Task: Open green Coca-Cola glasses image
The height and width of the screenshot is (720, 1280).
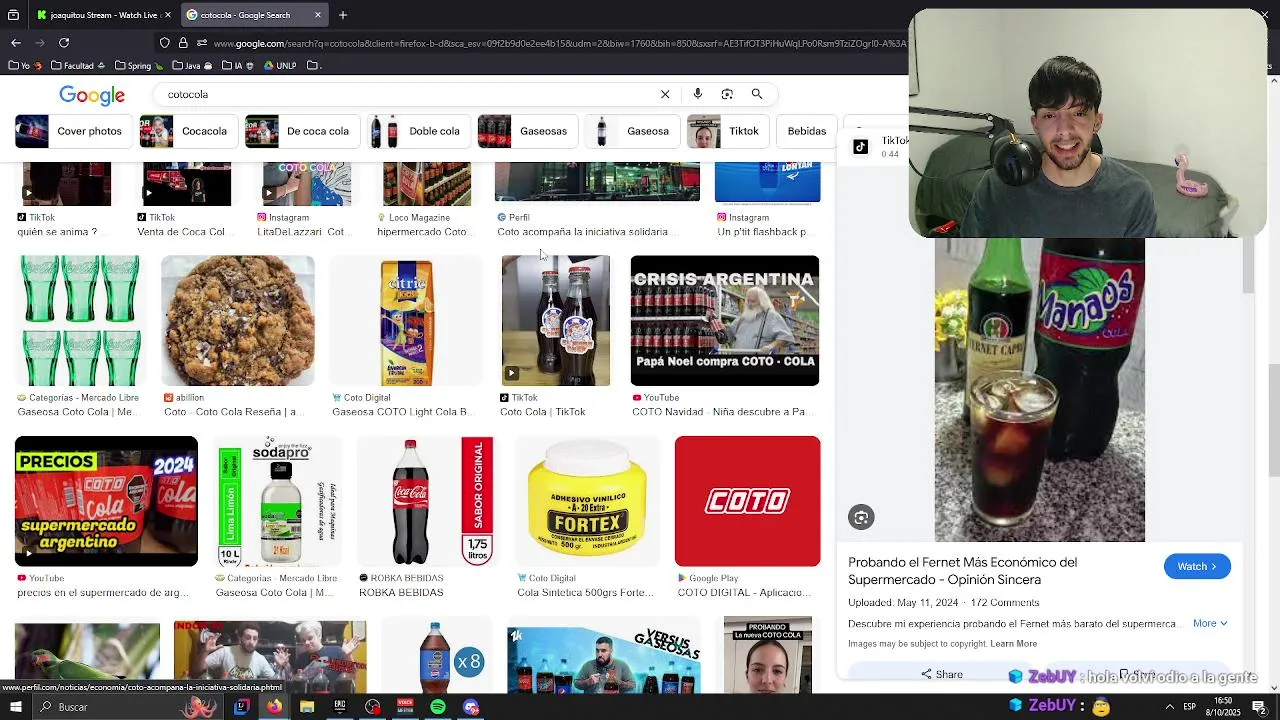Action: point(80,321)
